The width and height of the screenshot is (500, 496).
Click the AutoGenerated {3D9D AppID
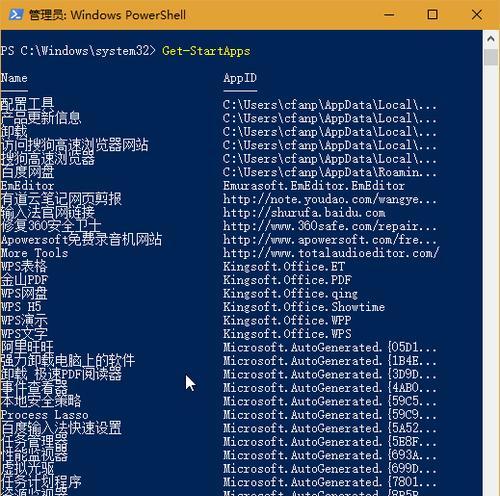(x=330, y=375)
